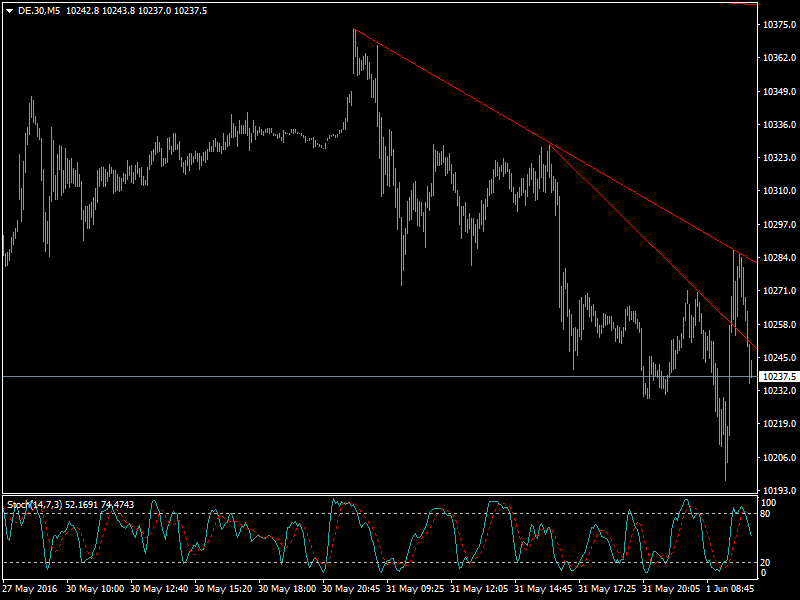
Task: Click the 10193.0 price scale label
Action: pos(778,490)
